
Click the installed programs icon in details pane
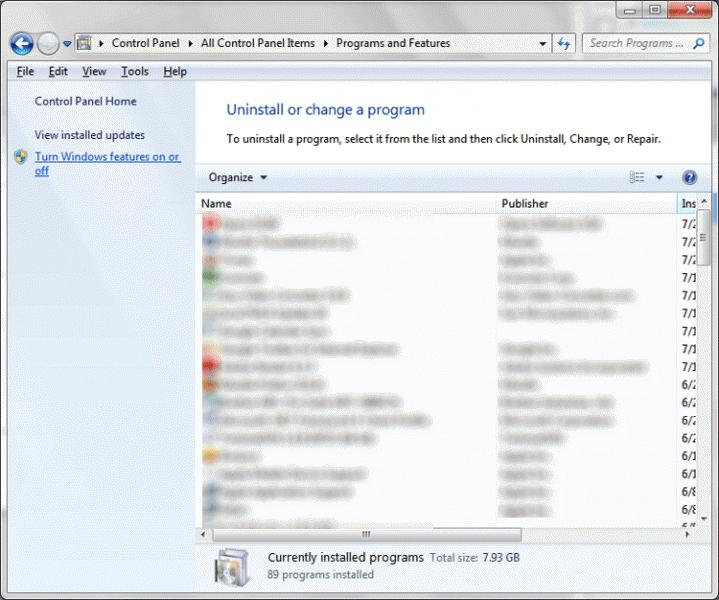pyautogui.click(x=232, y=566)
